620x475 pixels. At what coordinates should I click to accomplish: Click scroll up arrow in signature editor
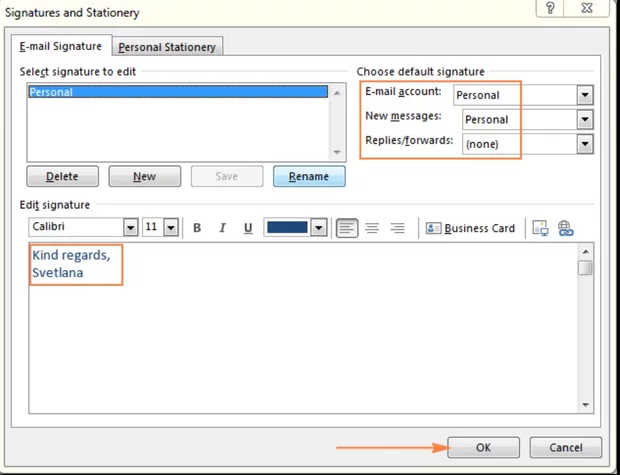[x=586, y=252]
